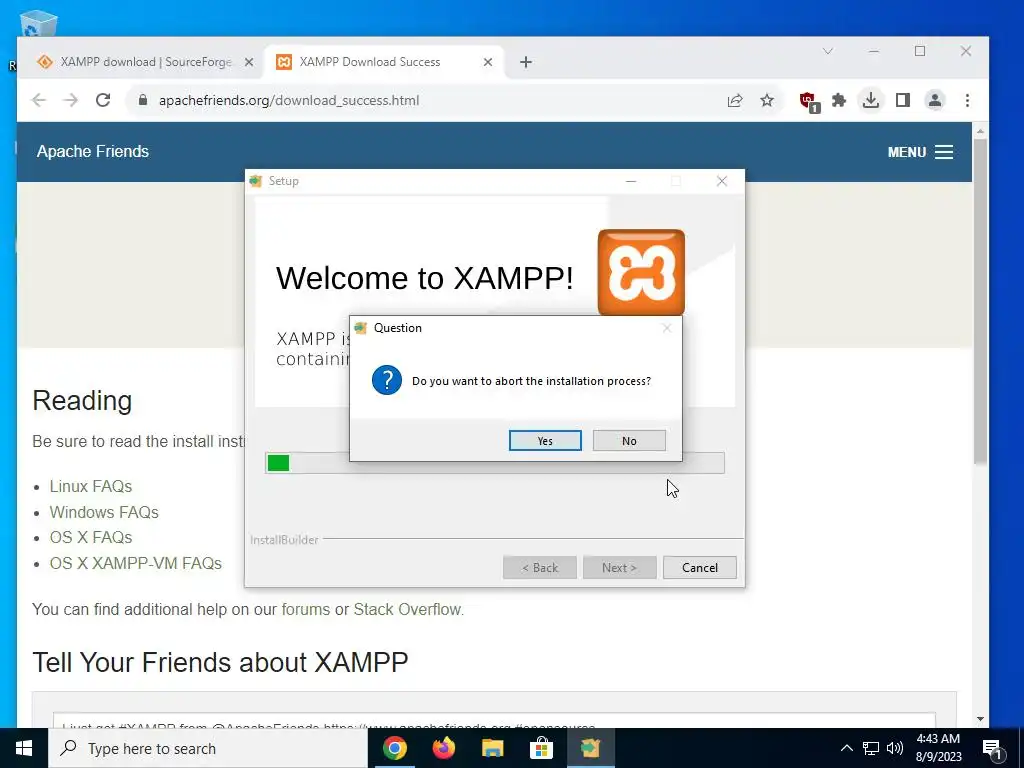Click the disabled Back button in Setup
This screenshot has width=1024, height=768.
pos(539,568)
